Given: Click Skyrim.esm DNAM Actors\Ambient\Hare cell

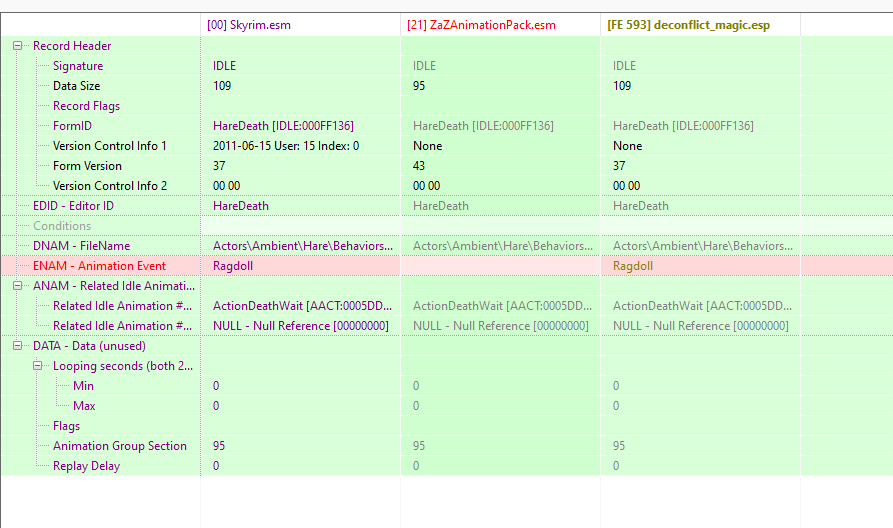Looking at the screenshot, I should 302,245.
